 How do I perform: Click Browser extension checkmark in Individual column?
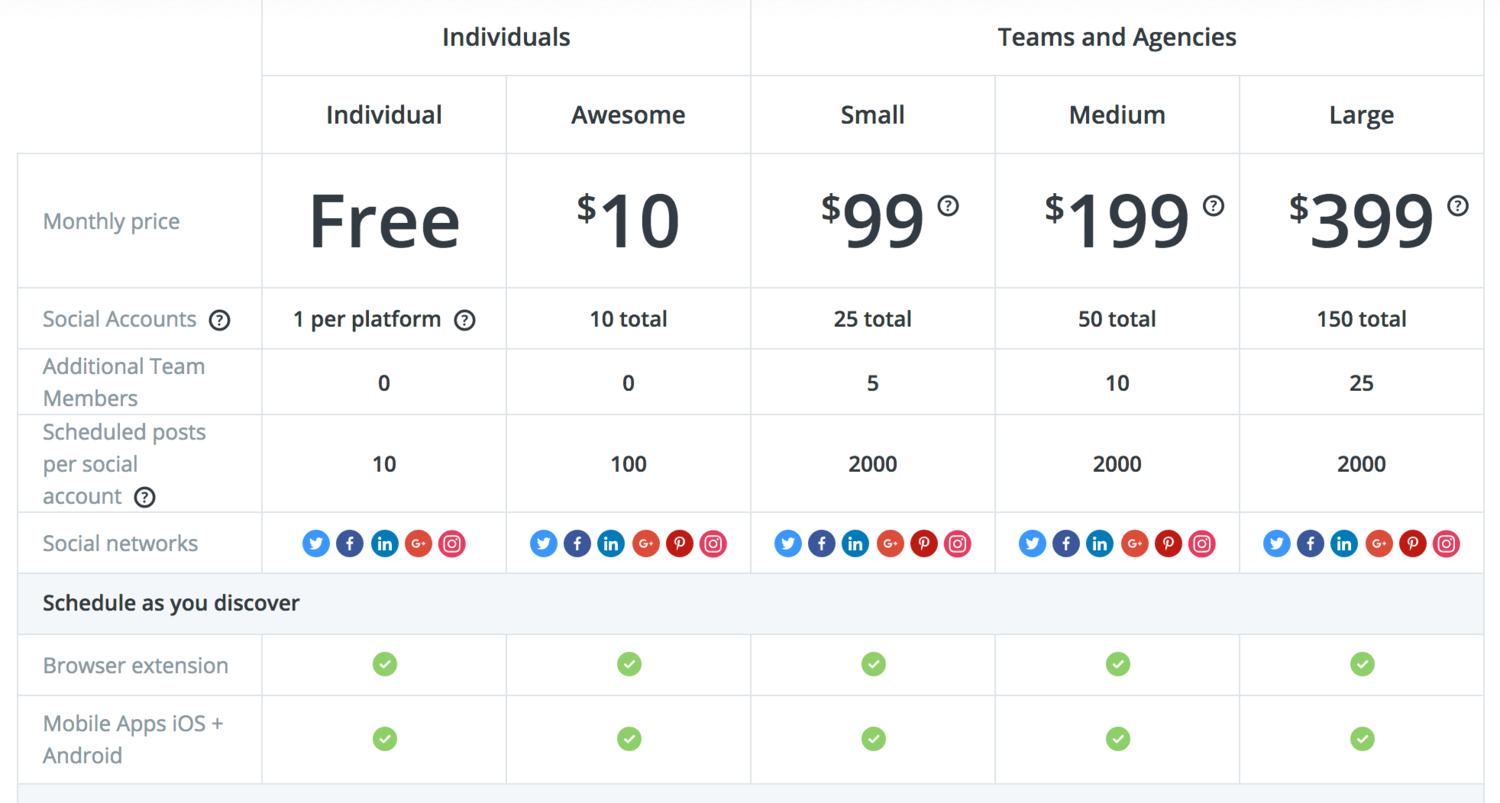385,664
